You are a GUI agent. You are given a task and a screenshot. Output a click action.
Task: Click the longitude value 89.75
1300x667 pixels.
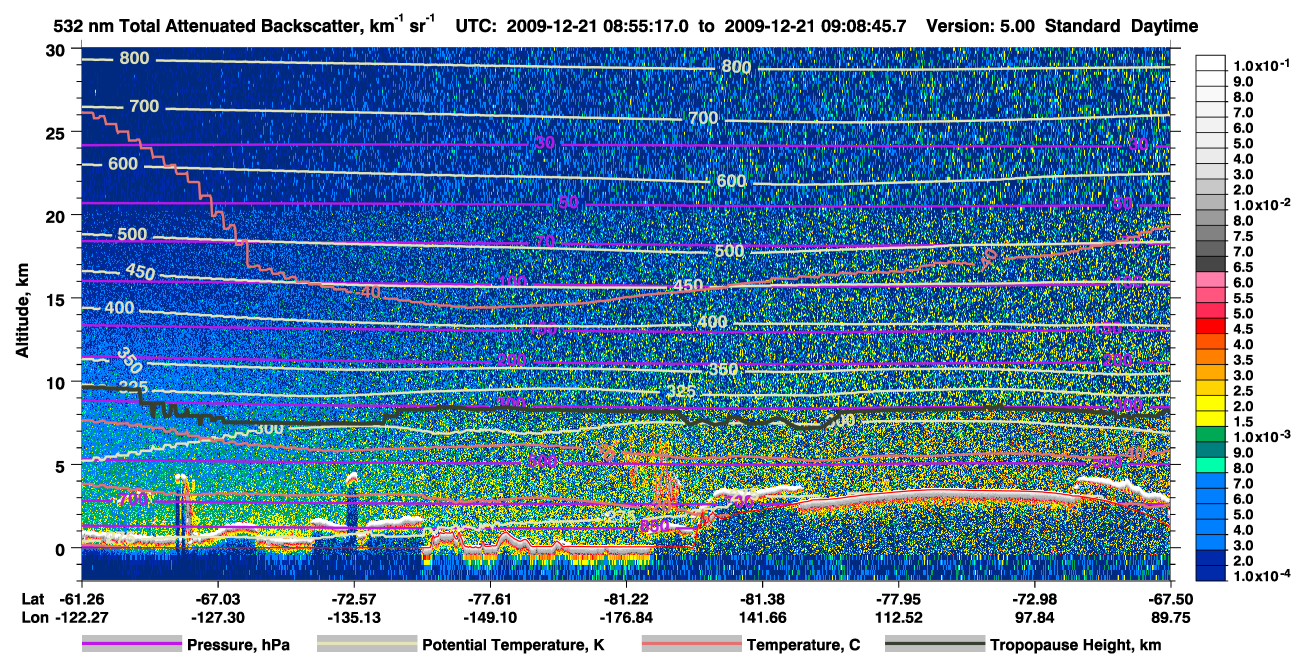pyautogui.click(x=1170, y=617)
